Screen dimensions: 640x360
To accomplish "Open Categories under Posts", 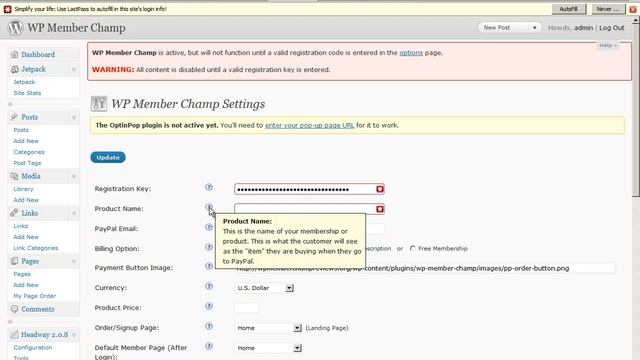I will point(29,152).
